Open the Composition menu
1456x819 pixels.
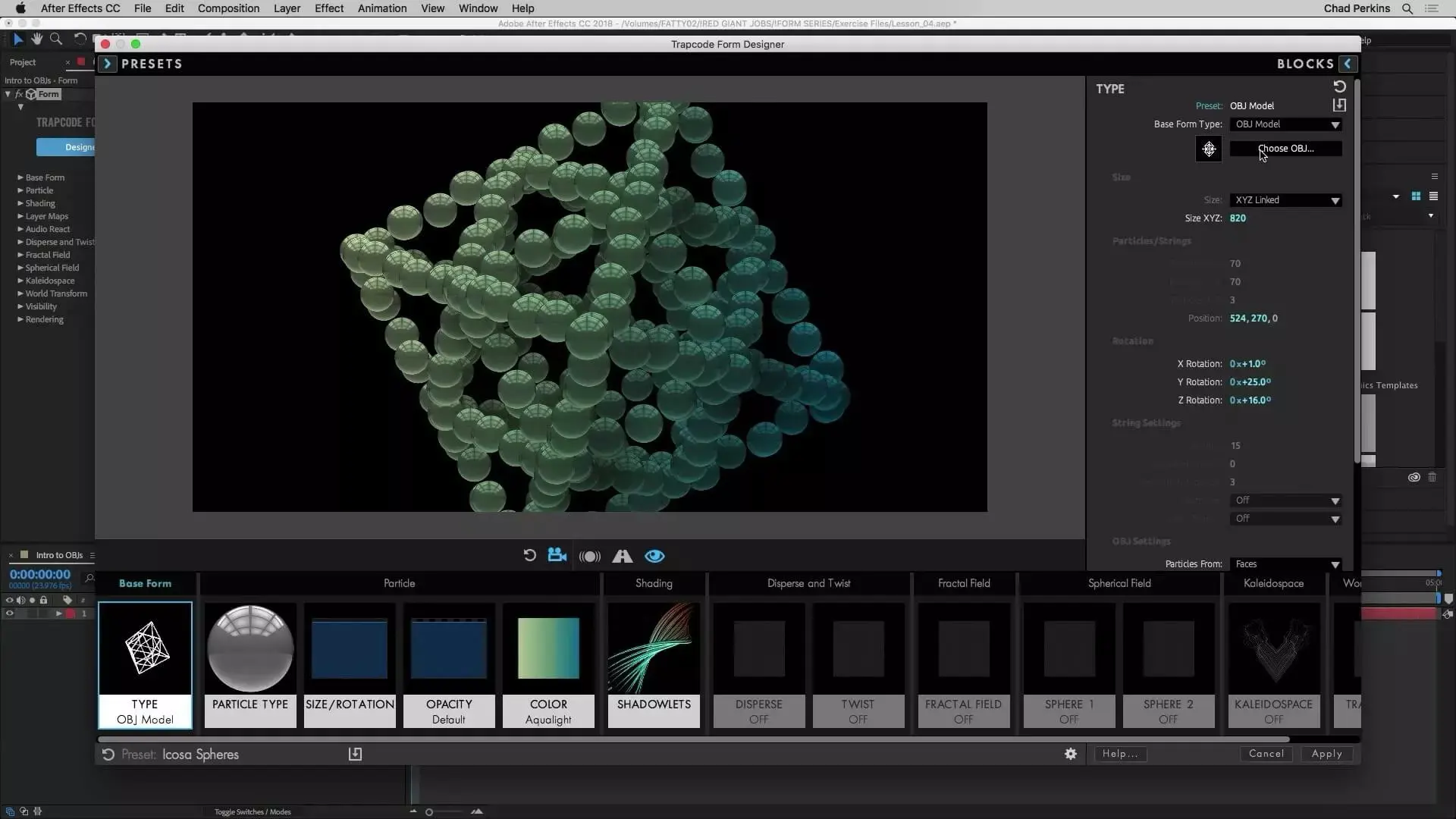click(228, 8)
